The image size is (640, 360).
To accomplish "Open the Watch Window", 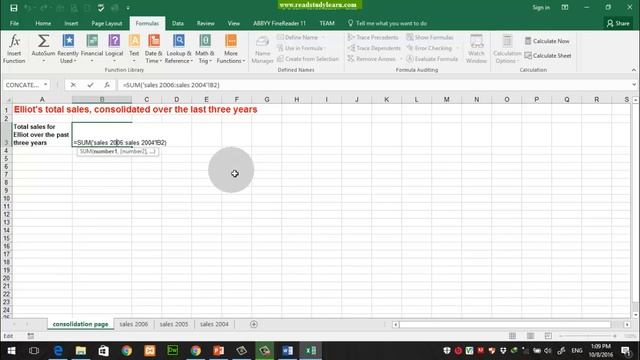I will click(476, 49).
